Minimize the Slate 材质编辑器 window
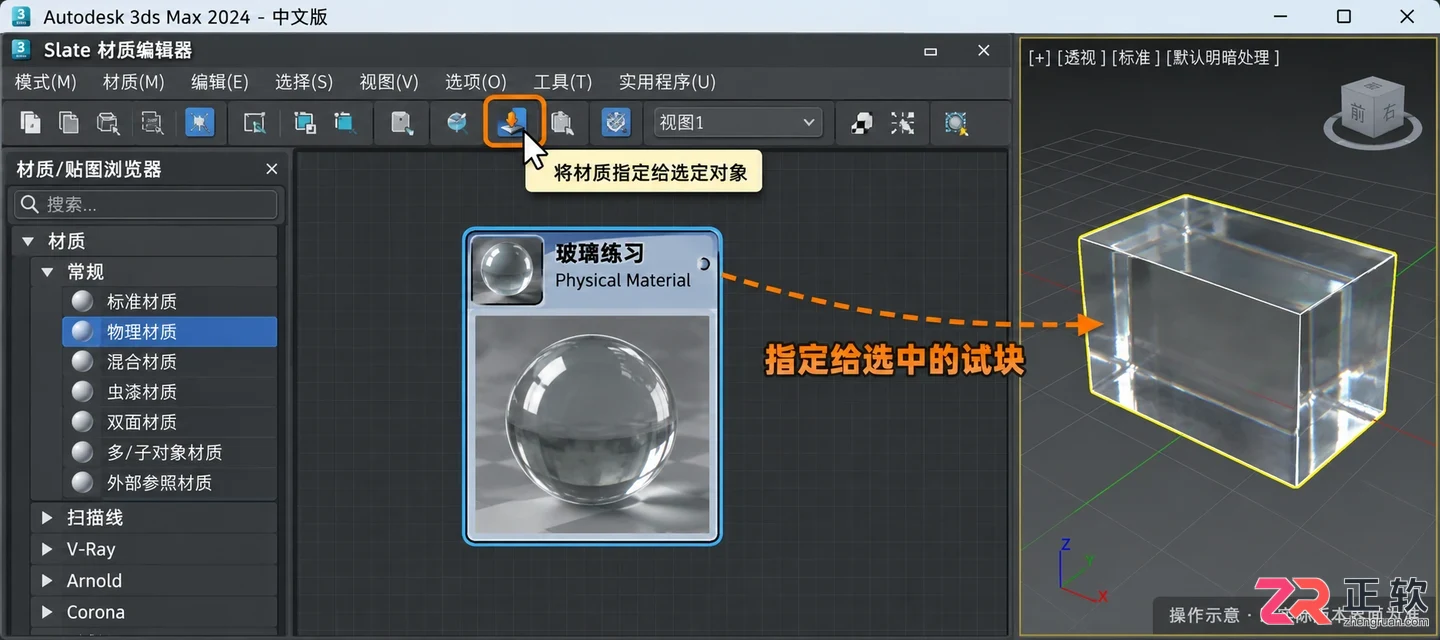 click(930, 50)
